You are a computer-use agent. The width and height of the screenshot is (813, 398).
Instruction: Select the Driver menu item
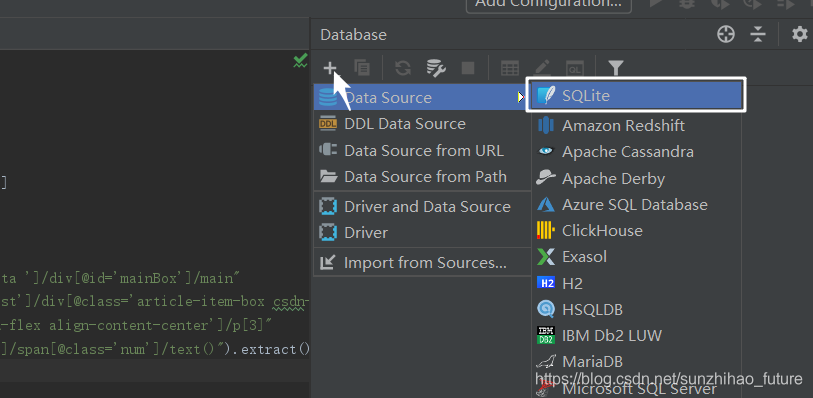click(423, 233)
